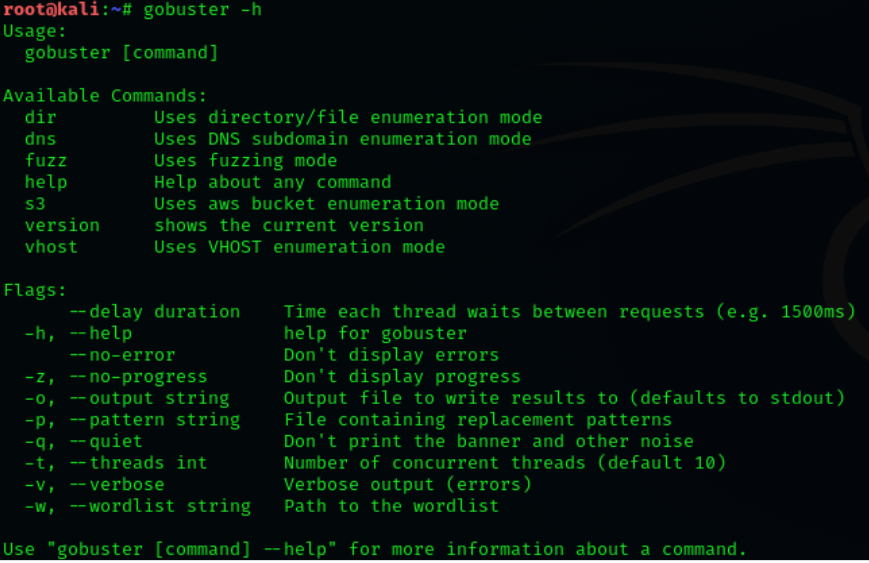Click the 'gobuster [command]' usage line
869x563 pixels.
[121, 53]
